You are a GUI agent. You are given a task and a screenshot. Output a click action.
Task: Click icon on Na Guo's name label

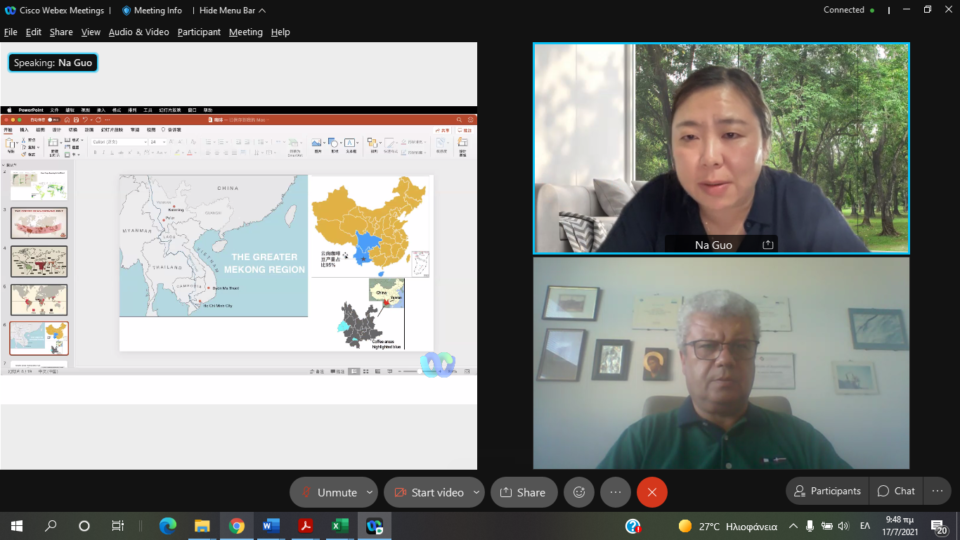[768, 244]
